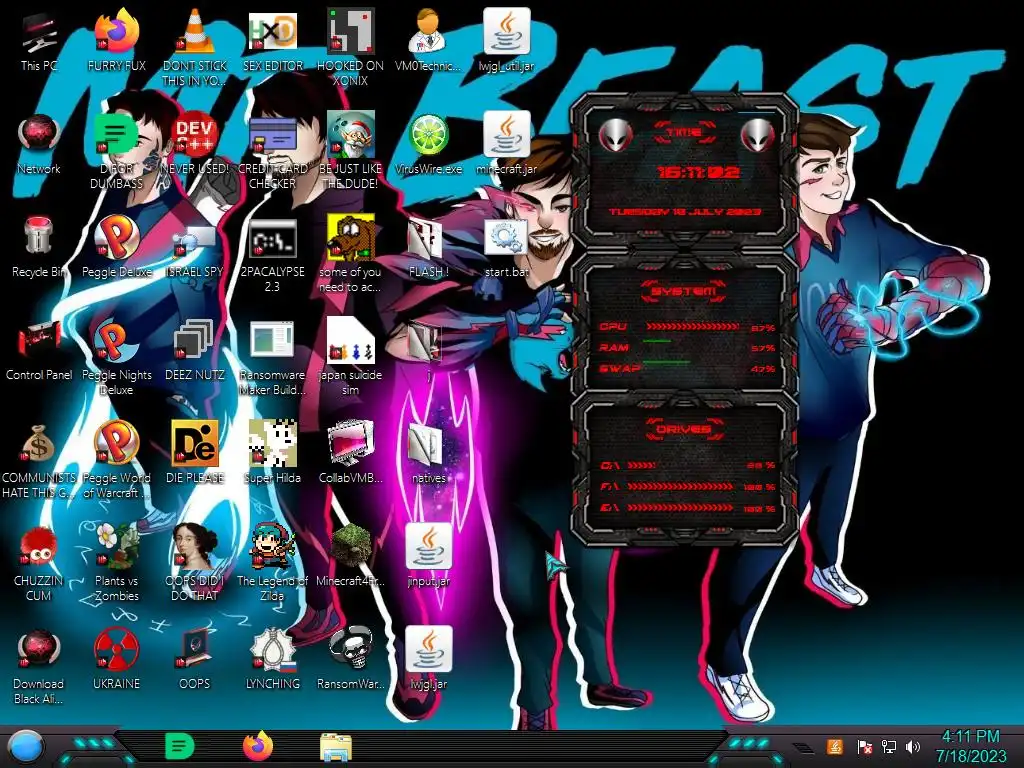Select the money bag COMMUNISTS HATE THIS icon
The image size is (1024, 768).
pyautogui.click(x=39, y=461)
